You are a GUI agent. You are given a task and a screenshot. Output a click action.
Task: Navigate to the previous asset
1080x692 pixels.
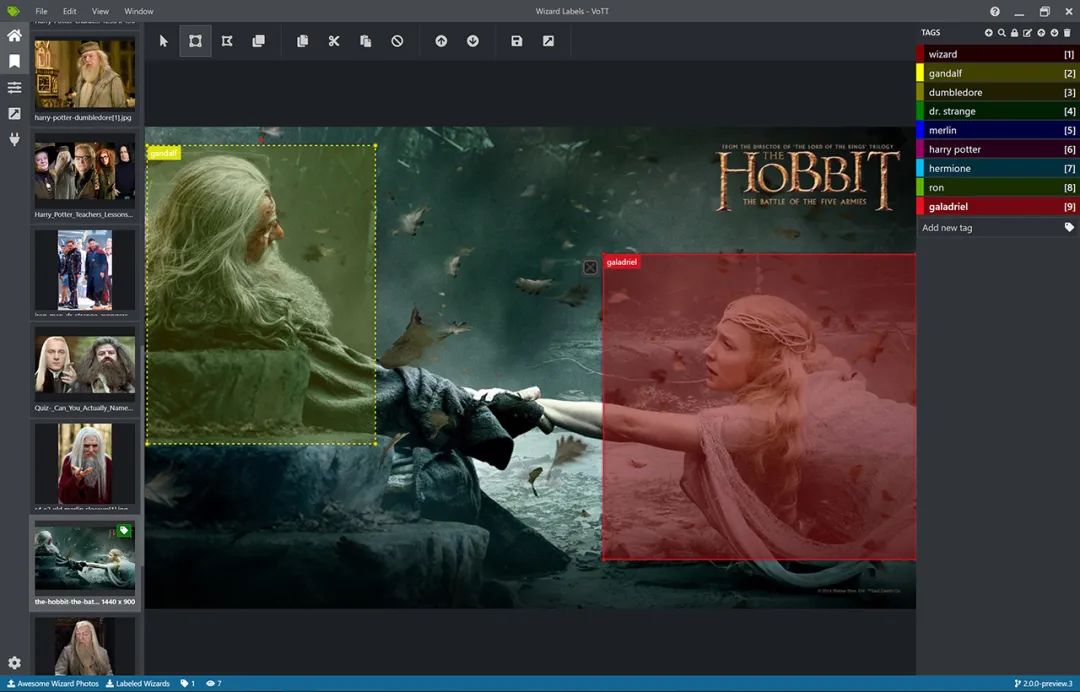[441, 41]
